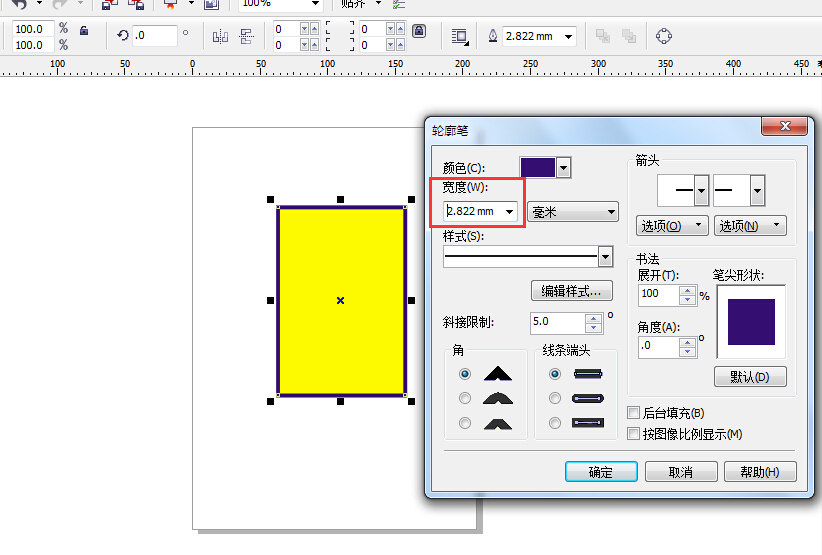Confirm with the 确定 button
The width and height of the screenshot is (822, 555).
601,472
